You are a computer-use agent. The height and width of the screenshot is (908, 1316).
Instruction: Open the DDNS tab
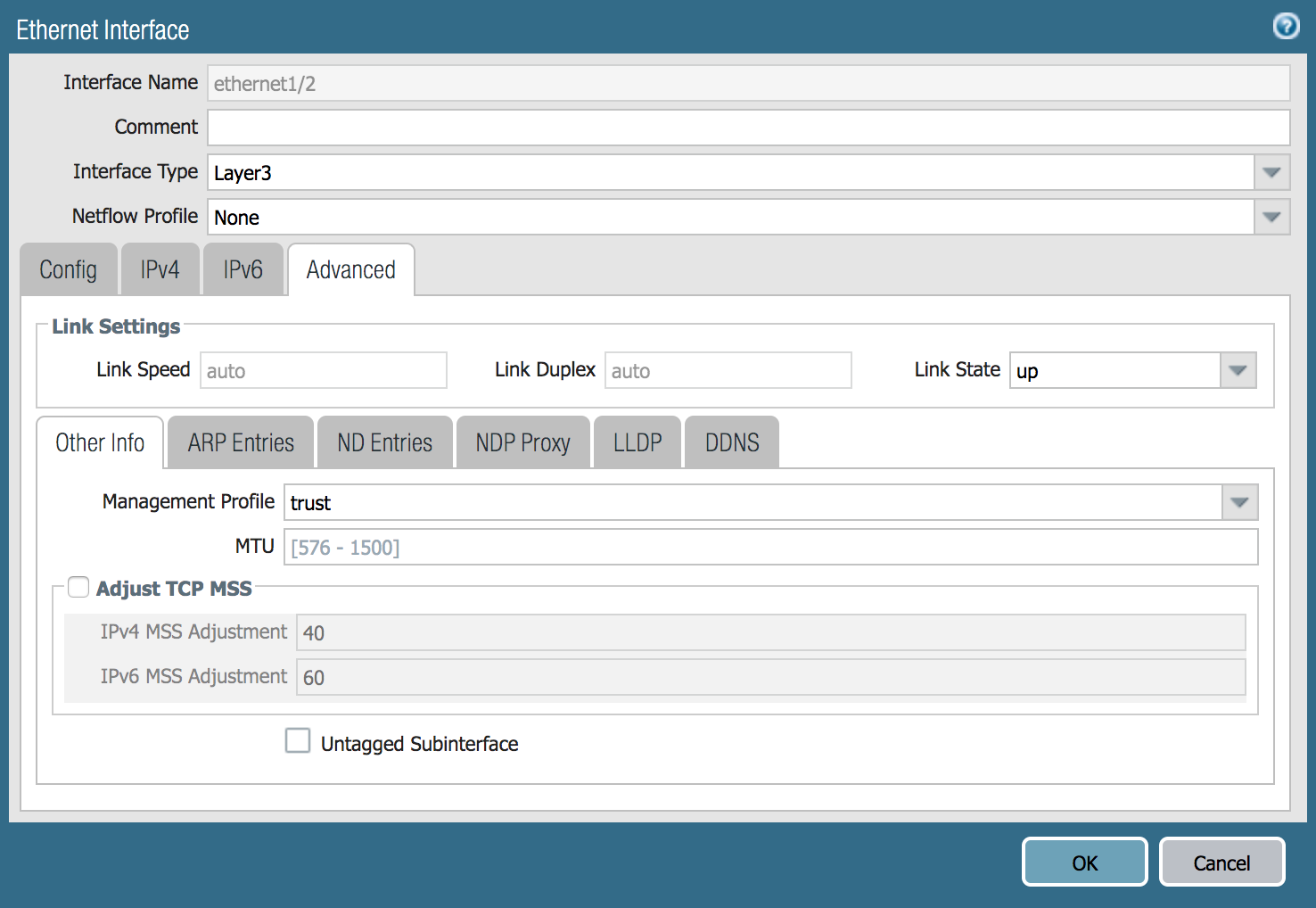(731, 442)
